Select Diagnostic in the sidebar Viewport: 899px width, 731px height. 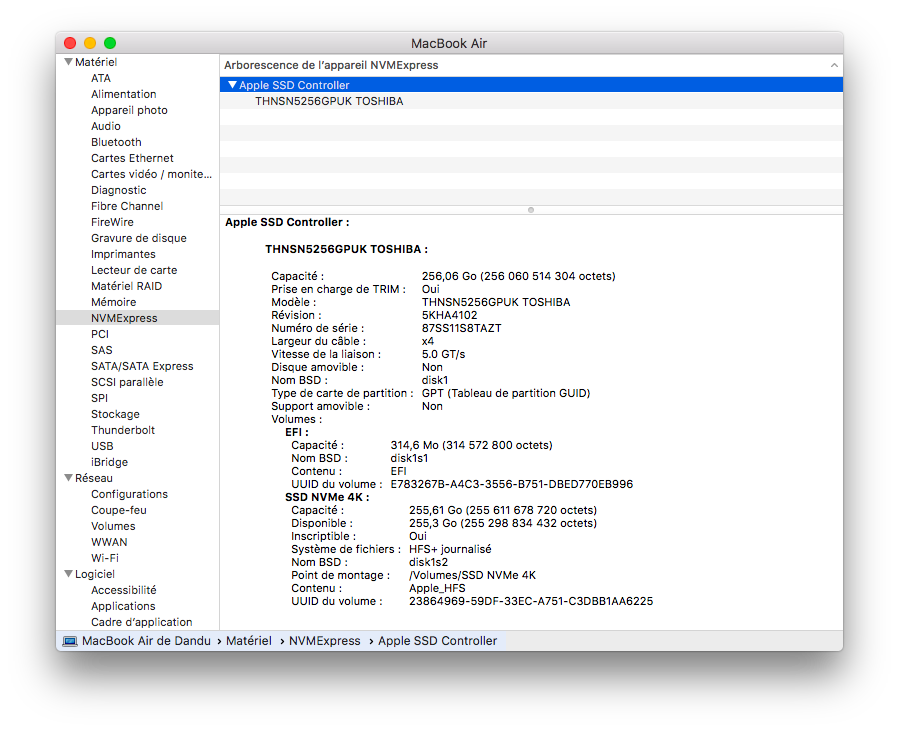(119, 190)
